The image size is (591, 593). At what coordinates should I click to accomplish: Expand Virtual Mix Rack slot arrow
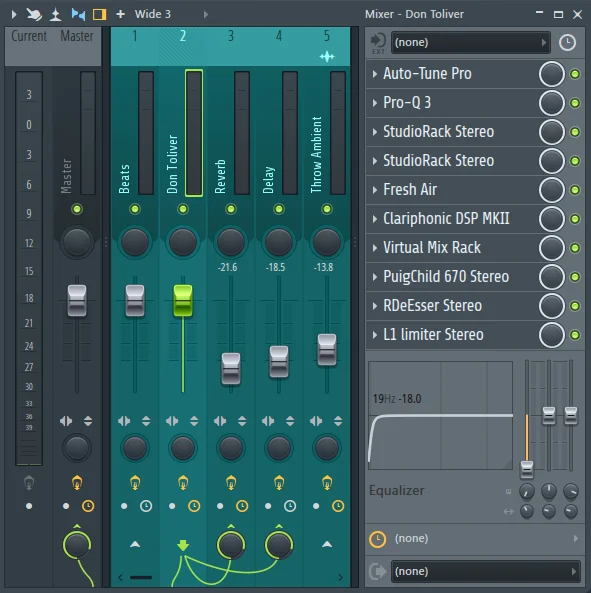click(375, 248)
